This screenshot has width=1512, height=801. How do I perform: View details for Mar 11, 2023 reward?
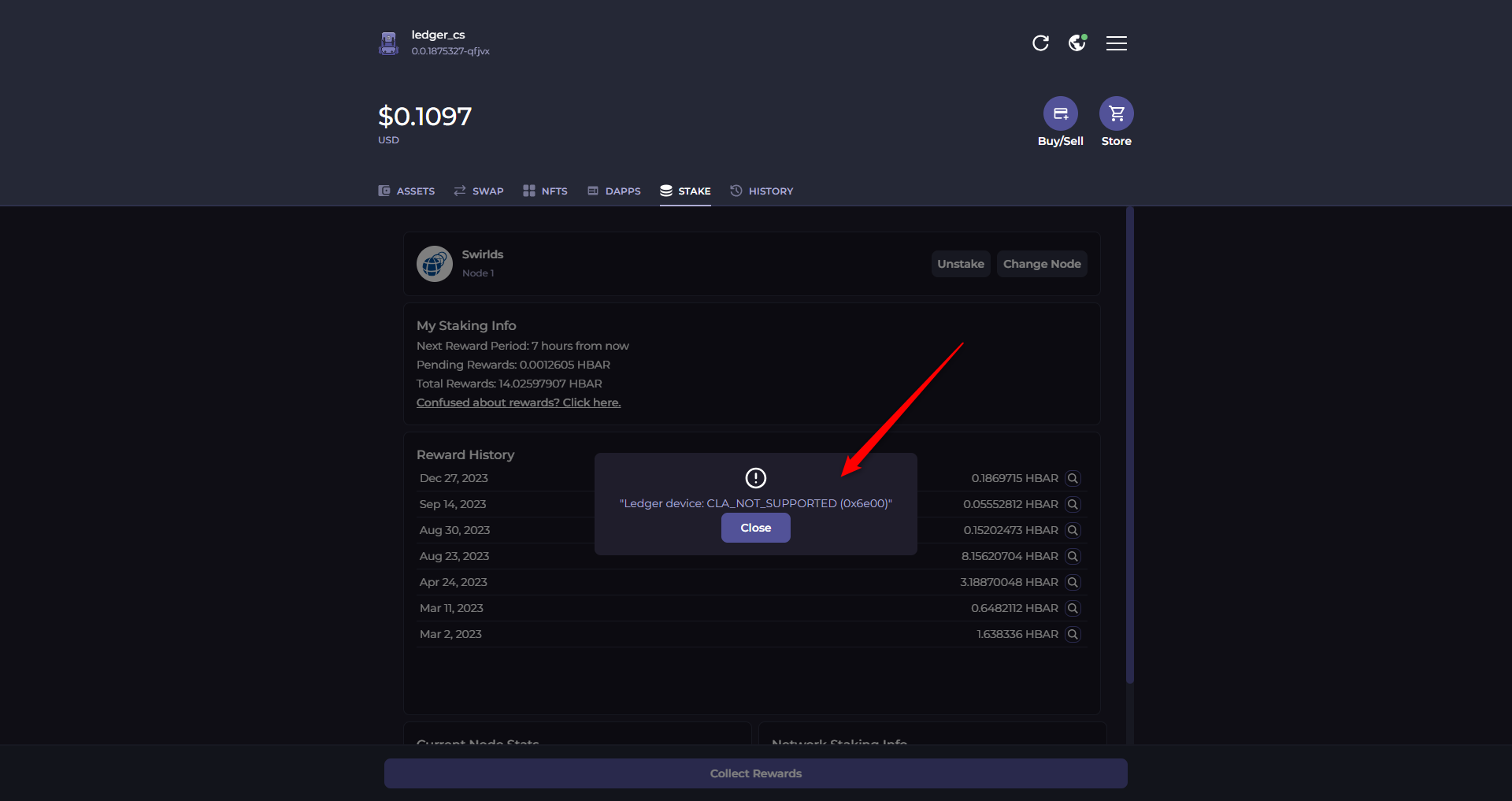1073,608
